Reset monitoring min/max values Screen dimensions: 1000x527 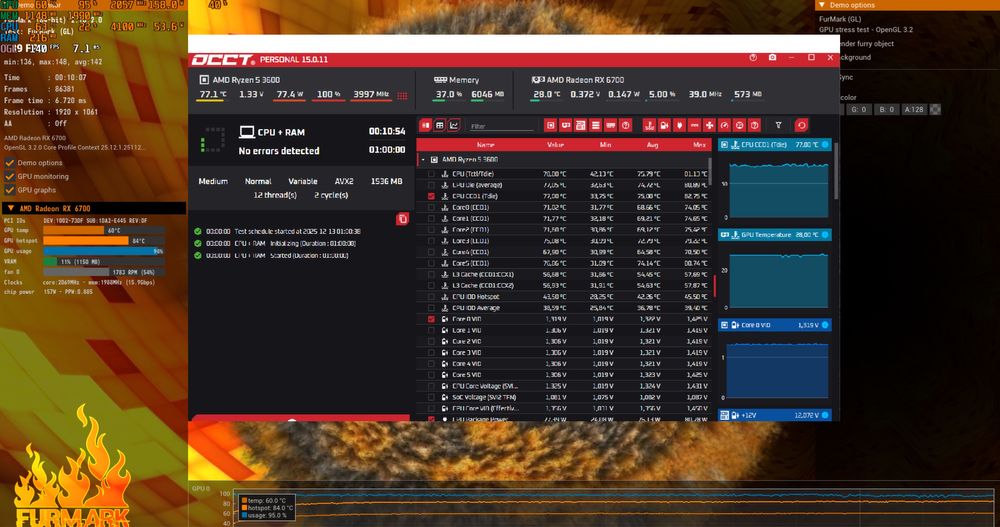[802, 126]
